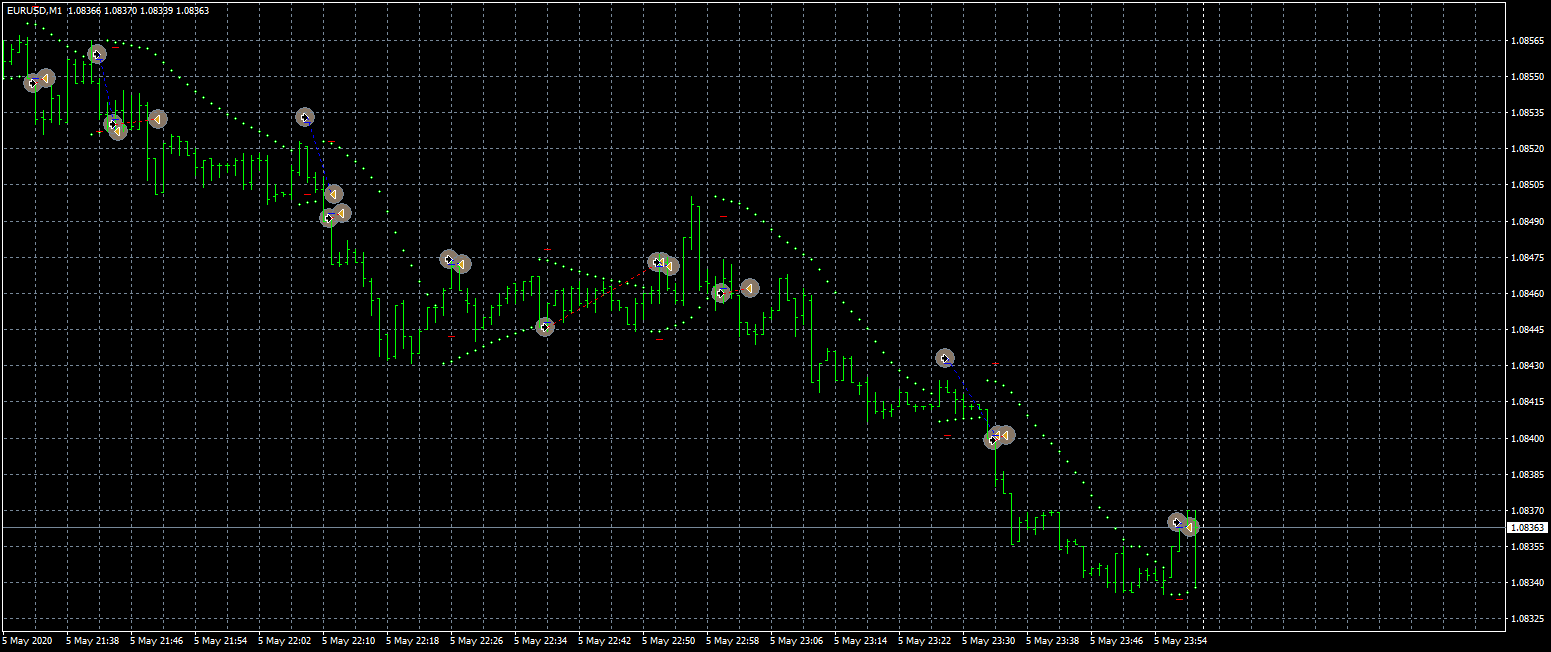Viewport: 1551px width, 652px height.
Task: Click the 5 May 22:50 time label
Action: (x=669, y=640)
